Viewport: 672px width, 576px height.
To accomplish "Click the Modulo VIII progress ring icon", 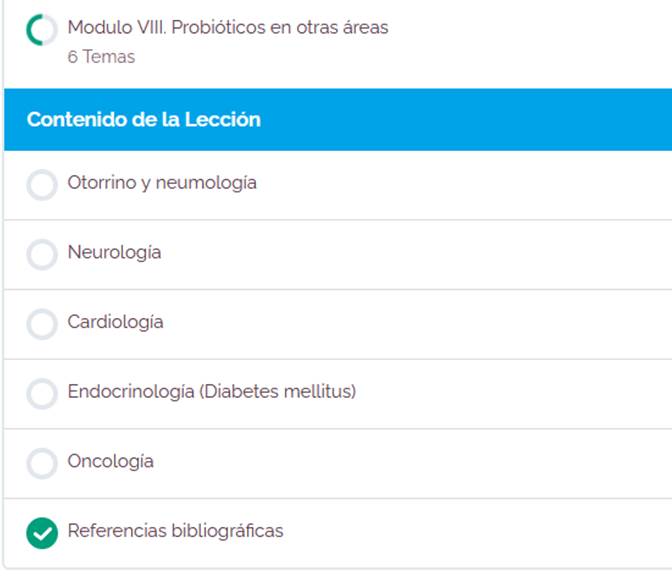I will 42,30.
